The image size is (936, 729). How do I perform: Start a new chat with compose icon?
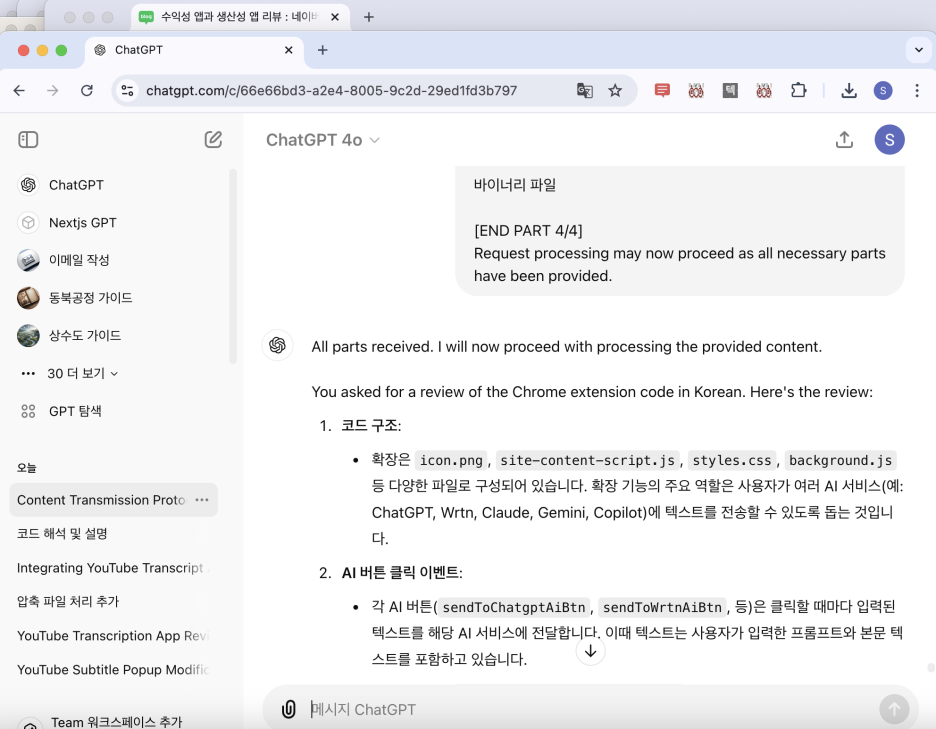213,140
